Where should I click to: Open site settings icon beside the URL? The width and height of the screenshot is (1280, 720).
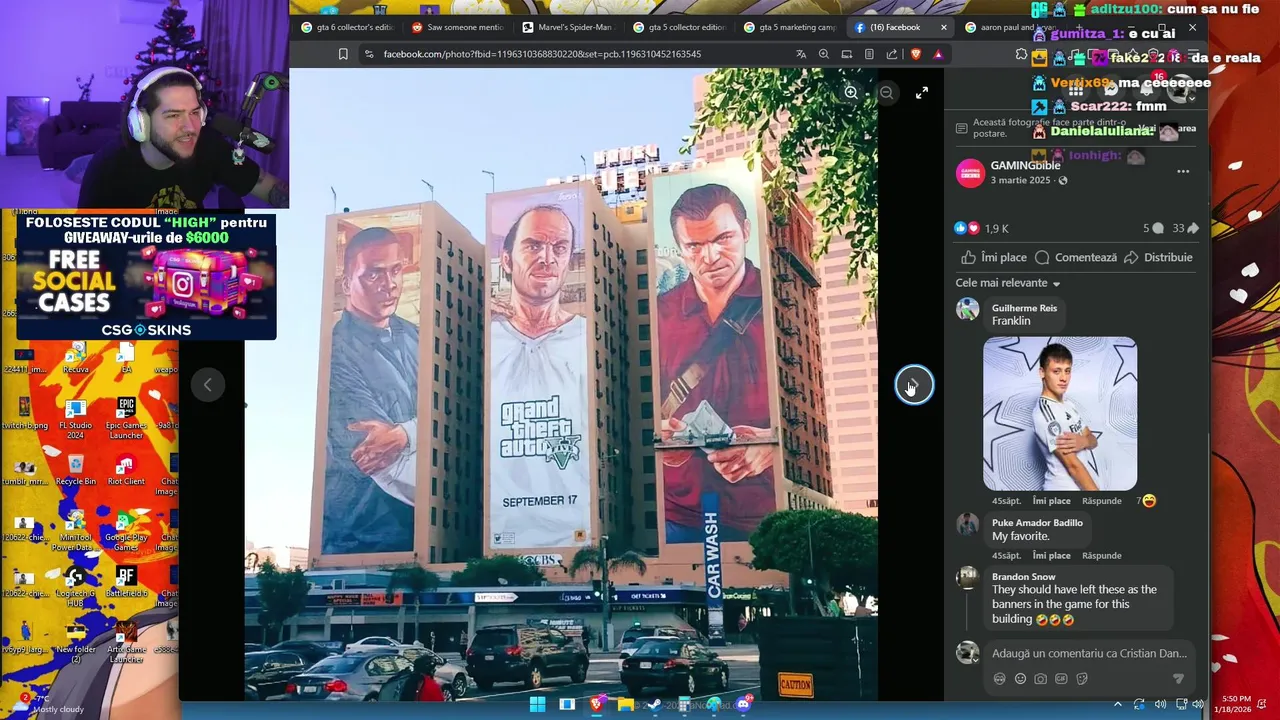369,54
